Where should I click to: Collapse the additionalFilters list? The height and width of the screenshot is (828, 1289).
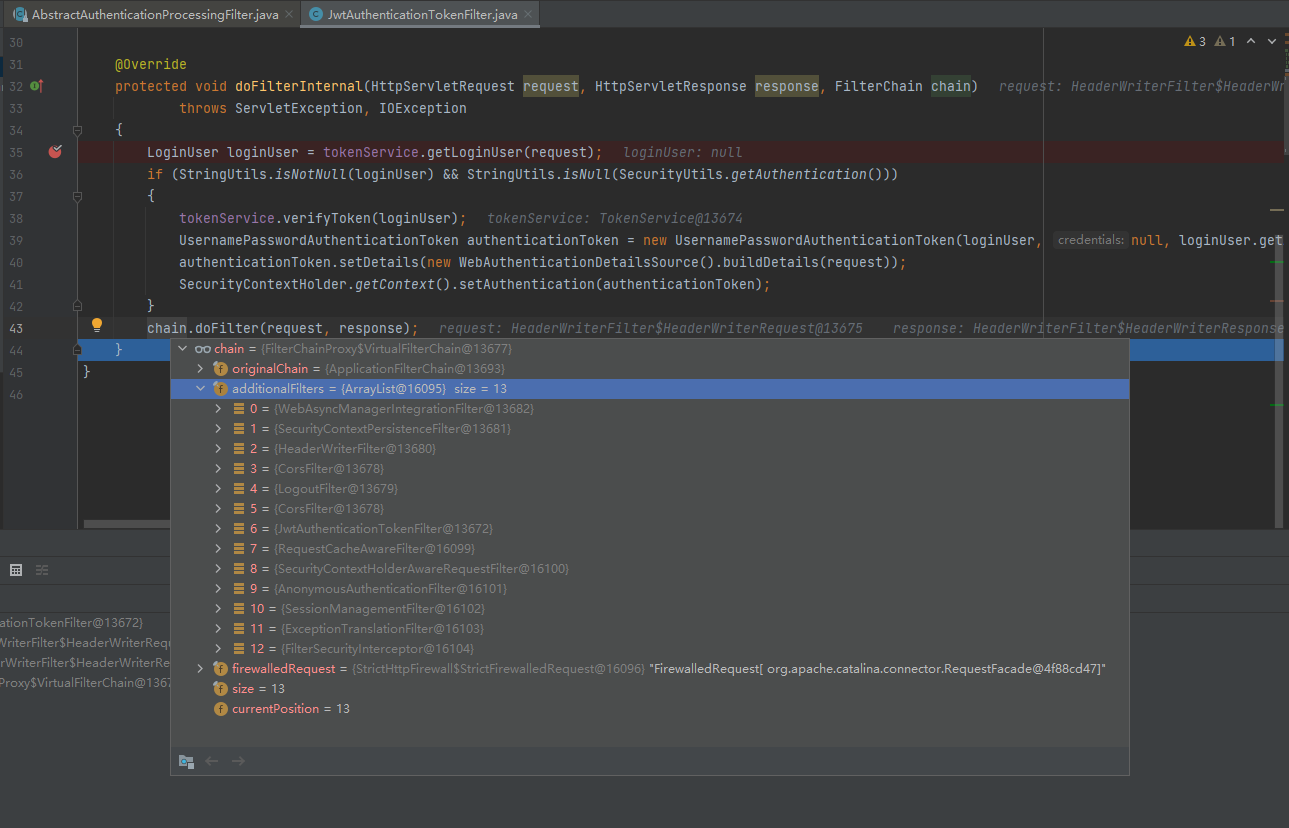click(200, 389)
